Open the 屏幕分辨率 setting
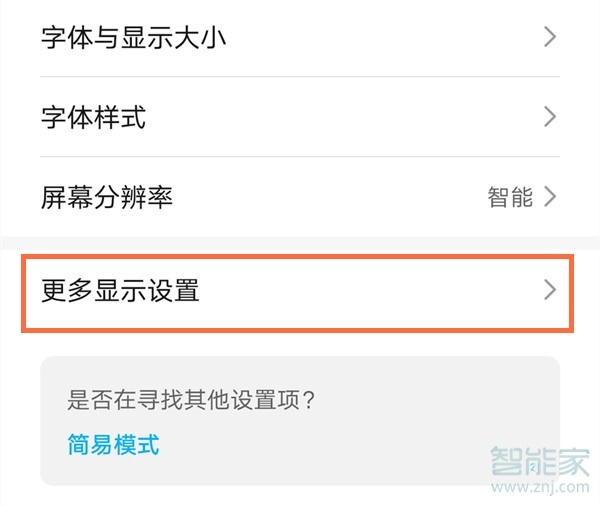Screen dimensions: 600x506 coord(107,197)
